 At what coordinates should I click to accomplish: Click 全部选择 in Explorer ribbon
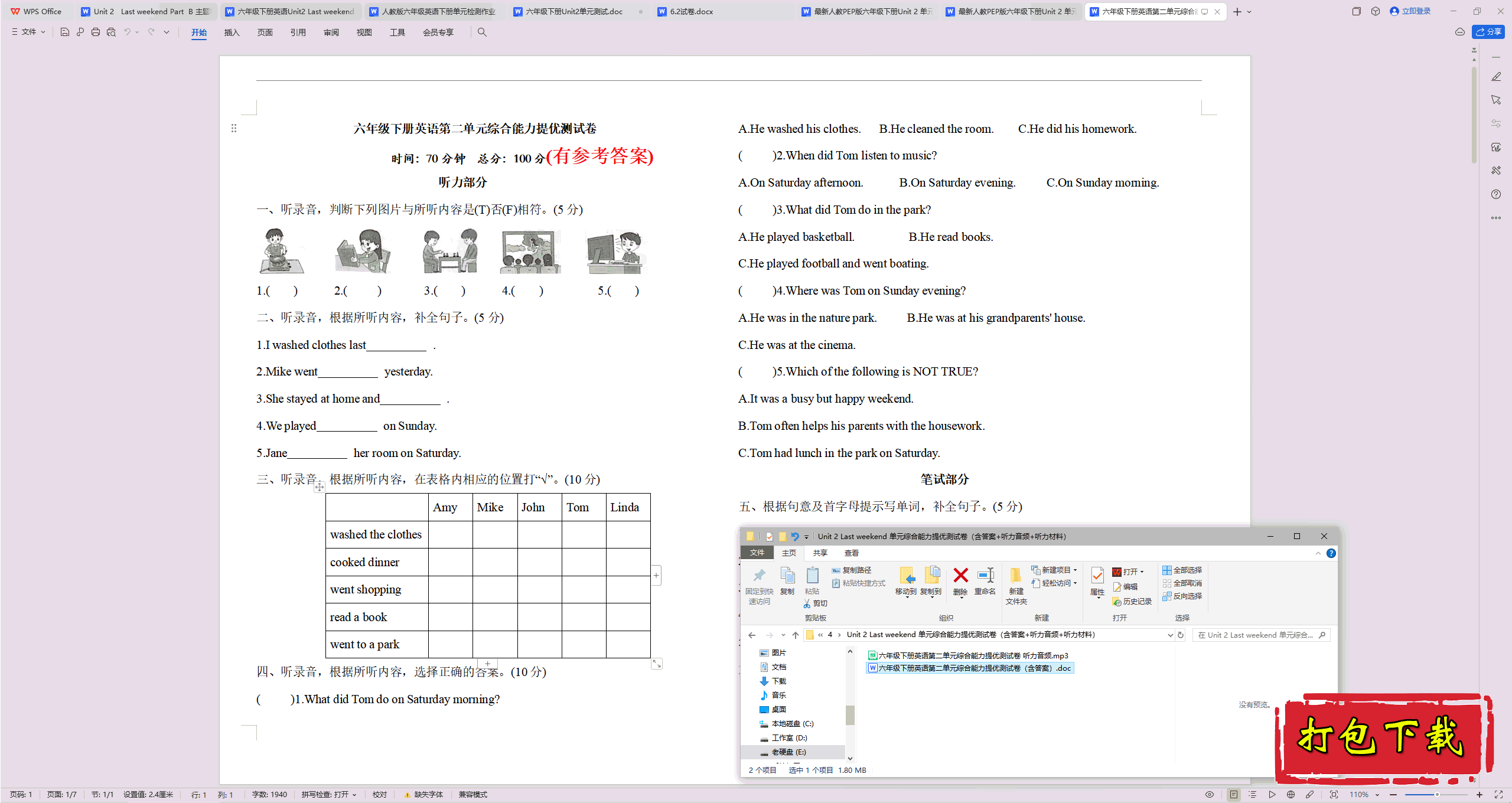(x=1182, y=570)
